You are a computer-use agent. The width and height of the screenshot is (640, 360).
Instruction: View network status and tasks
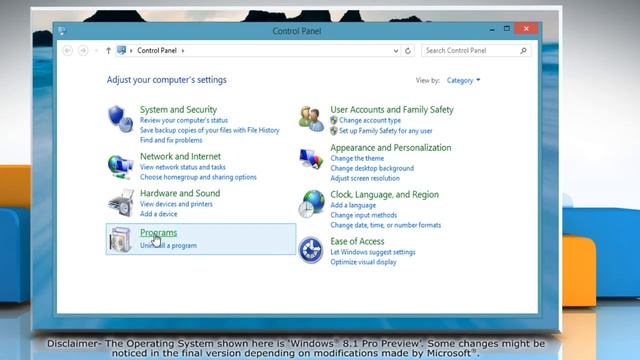click(182, 167)
